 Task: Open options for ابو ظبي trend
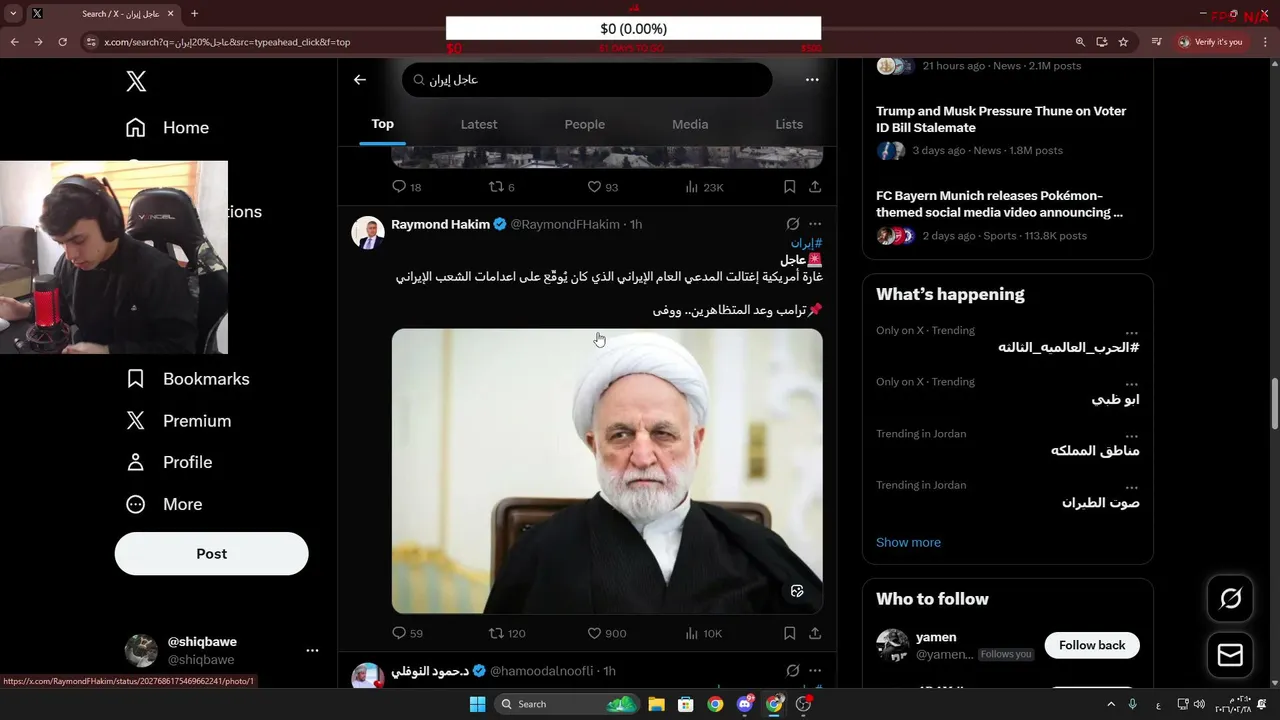(1131, 382)
